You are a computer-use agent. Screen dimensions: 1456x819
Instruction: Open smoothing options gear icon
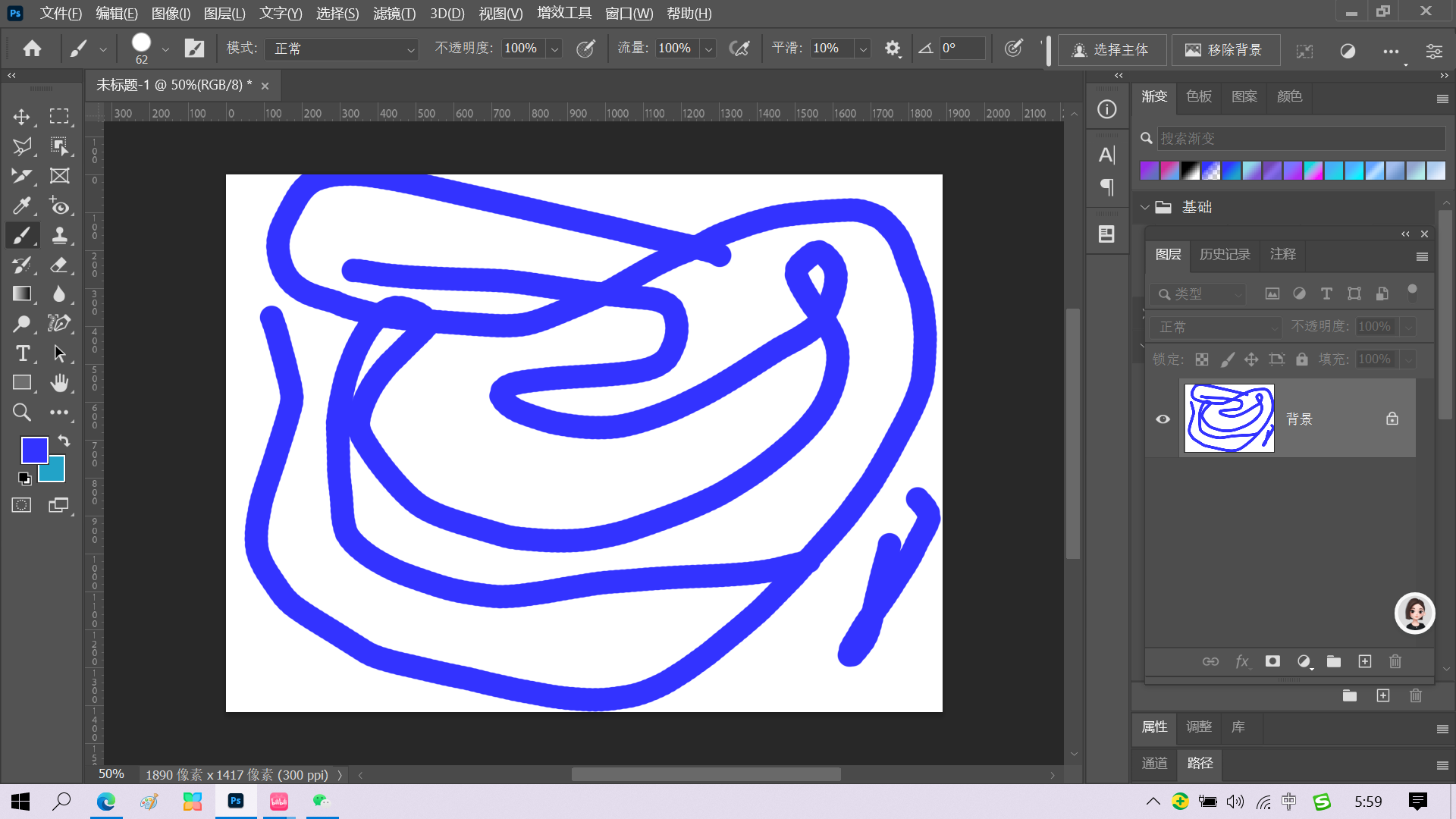point(893,49)
